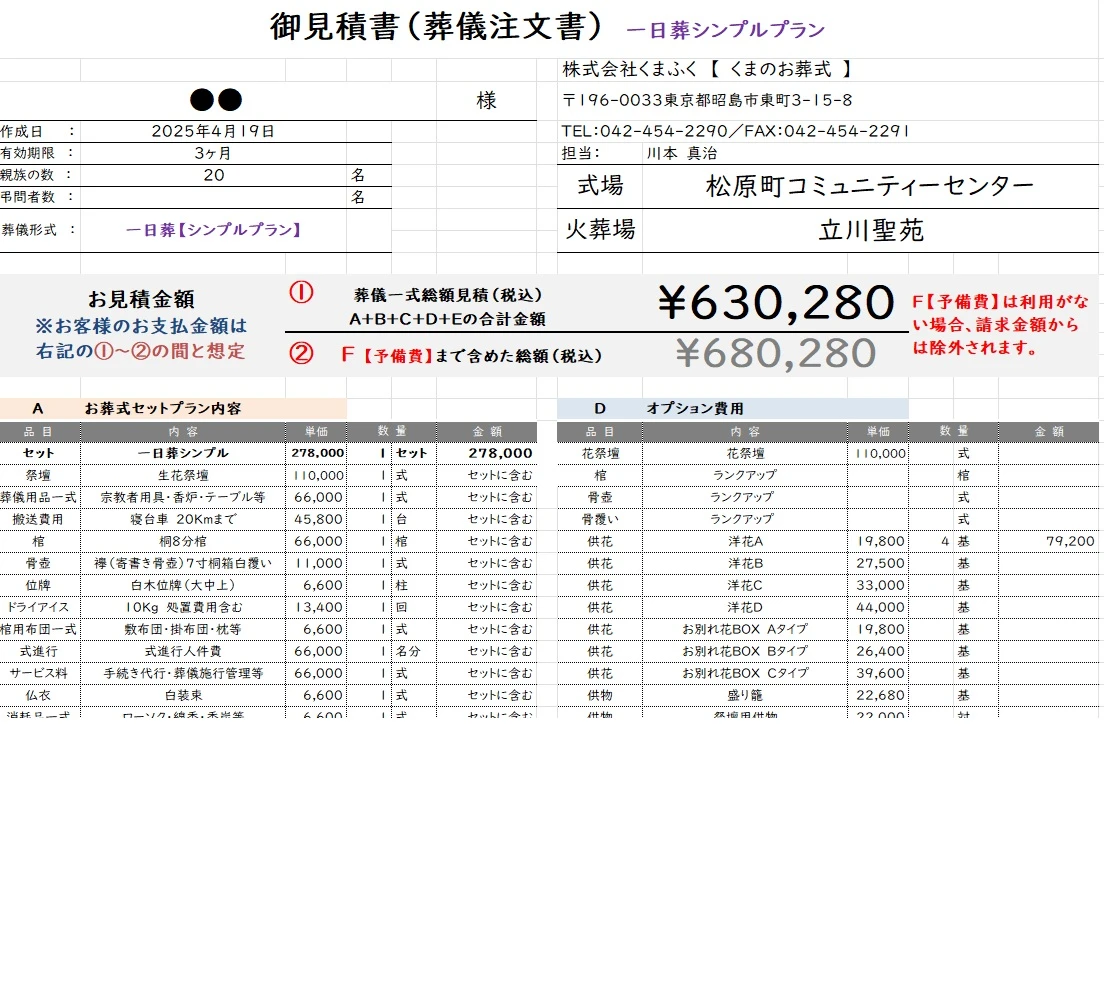Click the 宗教者用具・香炉・テーブル等 cell
1104x992 pixels.
pos(183,497)
